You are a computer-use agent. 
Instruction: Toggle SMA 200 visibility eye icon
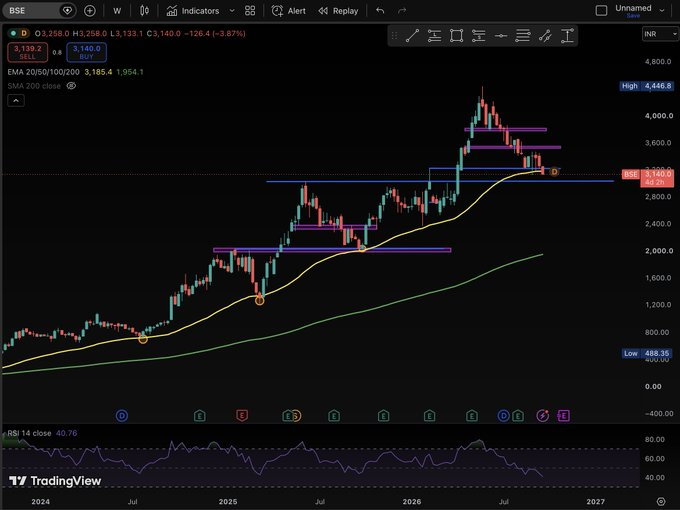click(71, 86)
